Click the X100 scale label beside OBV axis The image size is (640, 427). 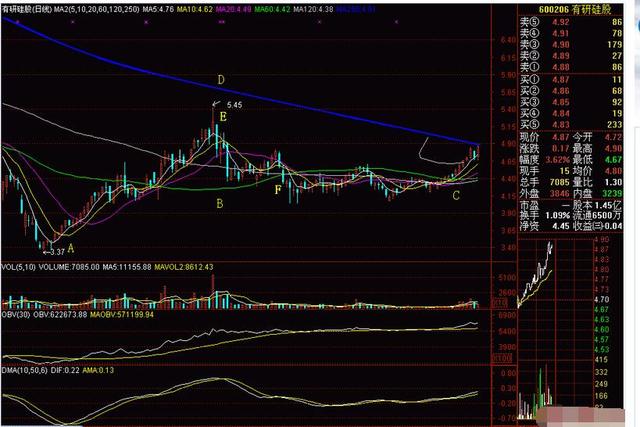pyautogui.click(x=502, y=358)
